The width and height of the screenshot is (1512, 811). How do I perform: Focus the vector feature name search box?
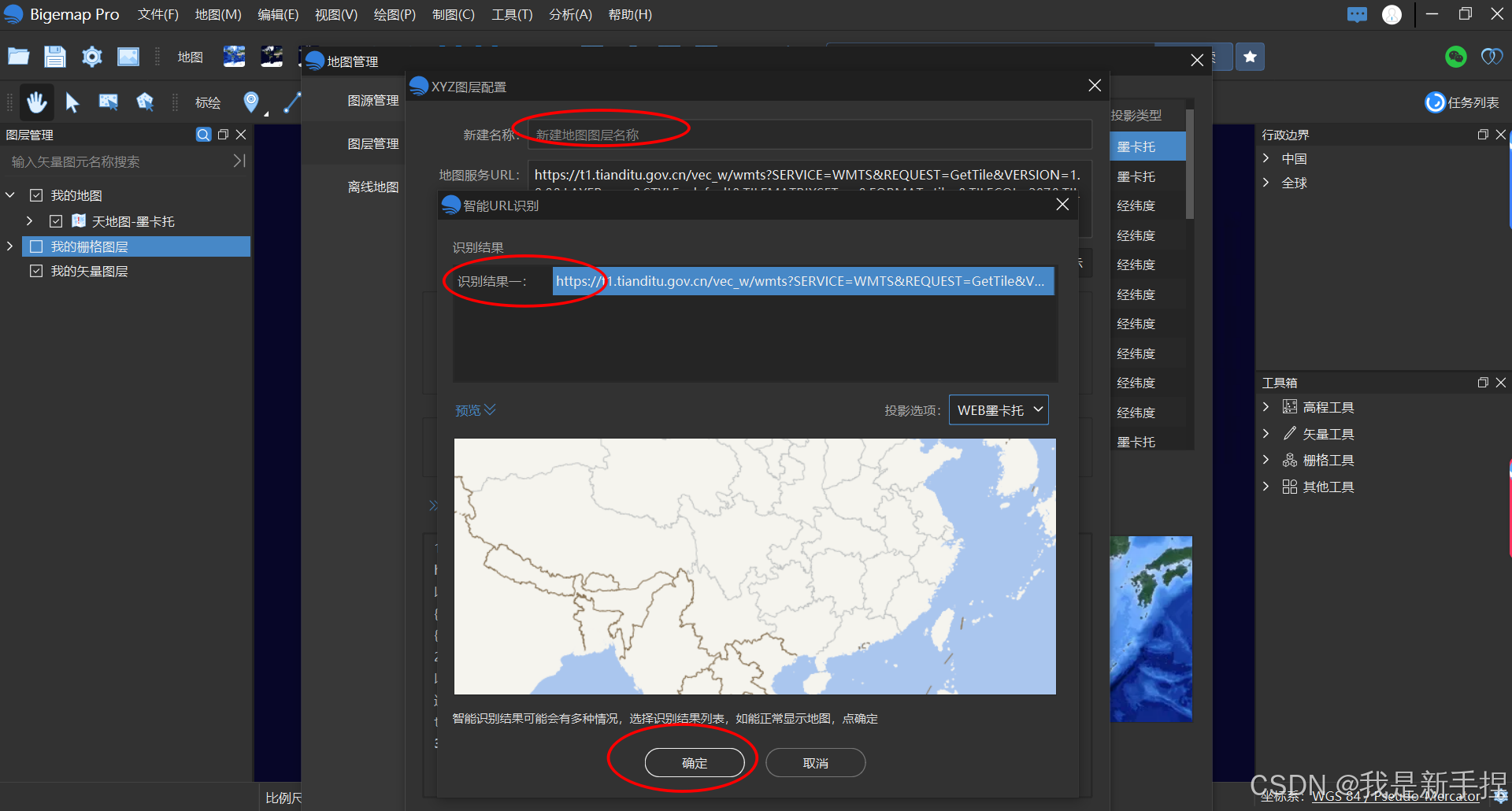(x=118, y=161)
